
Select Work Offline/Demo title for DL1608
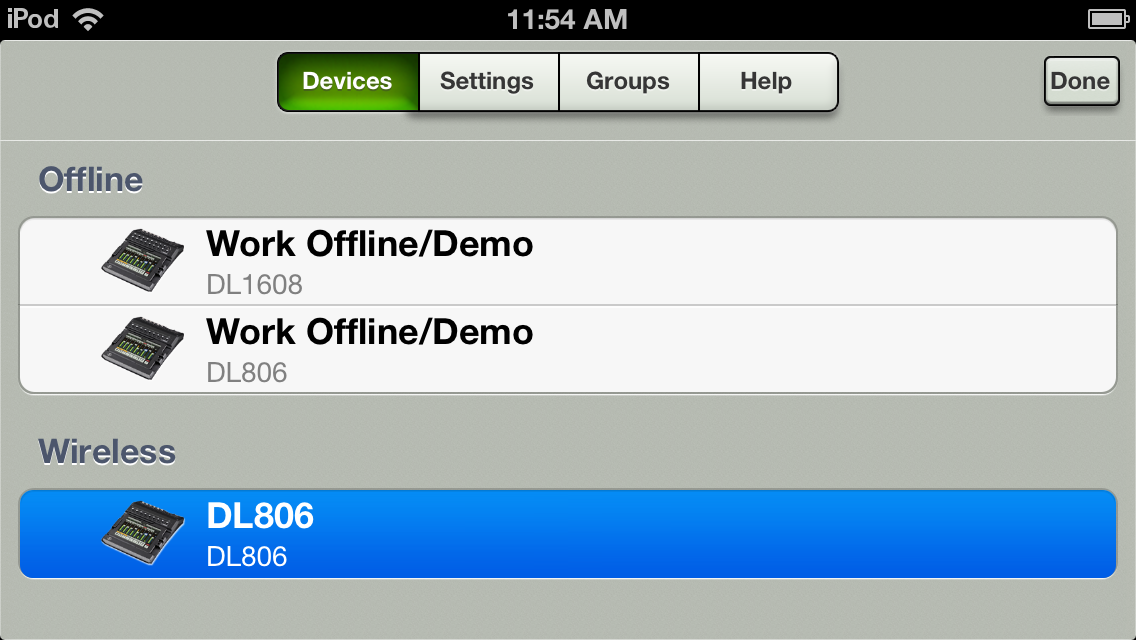pyautogui.click(x=369, y=244)
